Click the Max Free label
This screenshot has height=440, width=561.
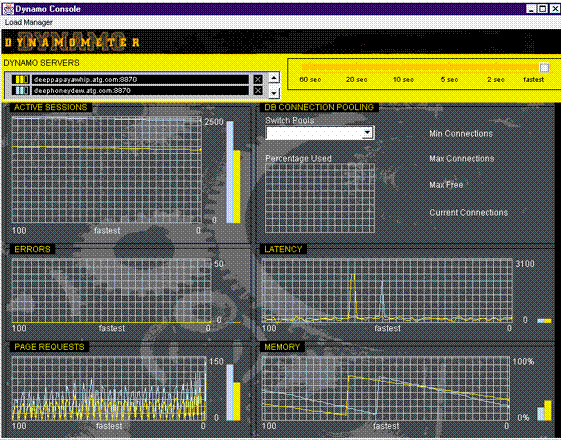click(446, 185)
